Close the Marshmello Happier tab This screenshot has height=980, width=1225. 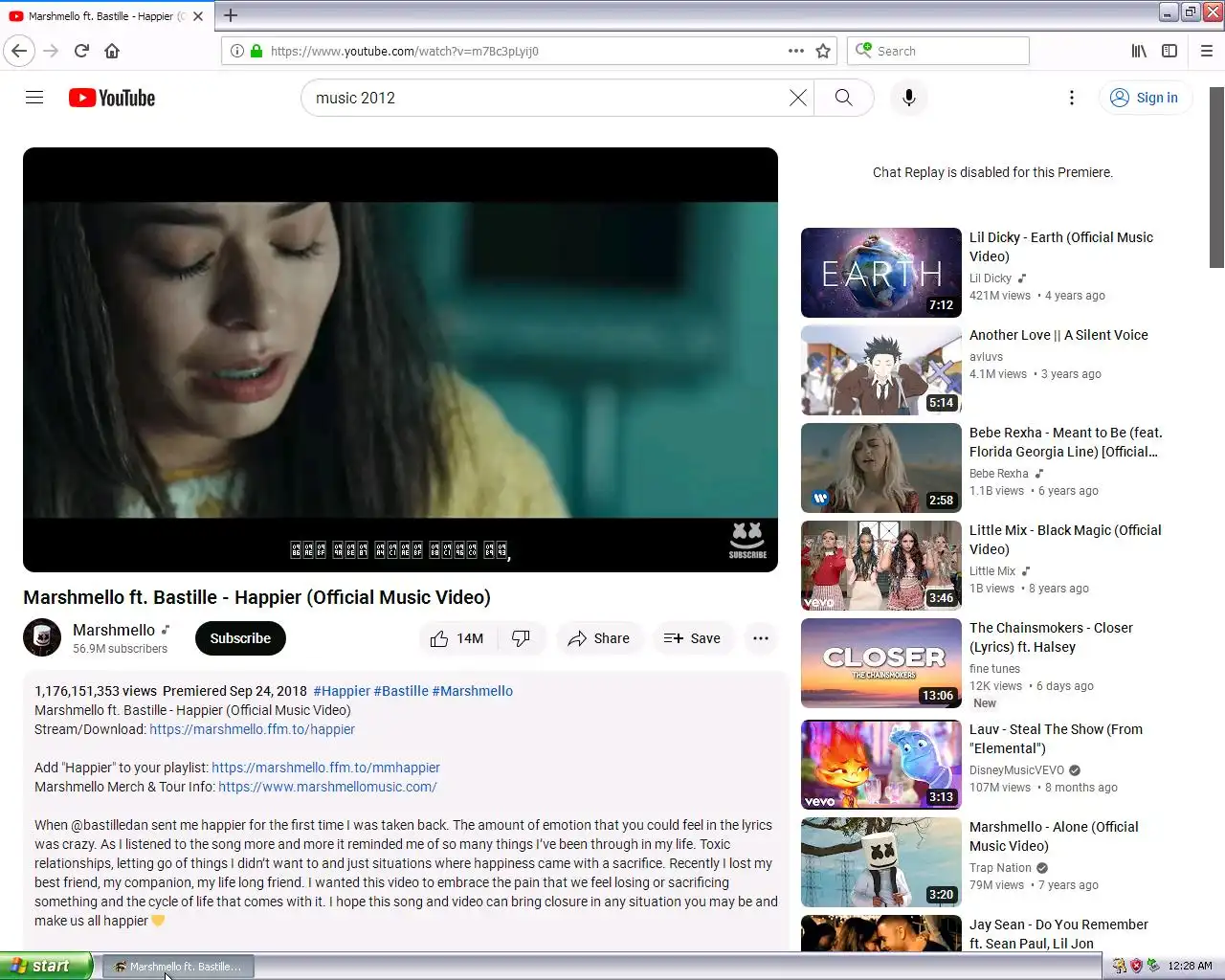[x=198, y=16]
